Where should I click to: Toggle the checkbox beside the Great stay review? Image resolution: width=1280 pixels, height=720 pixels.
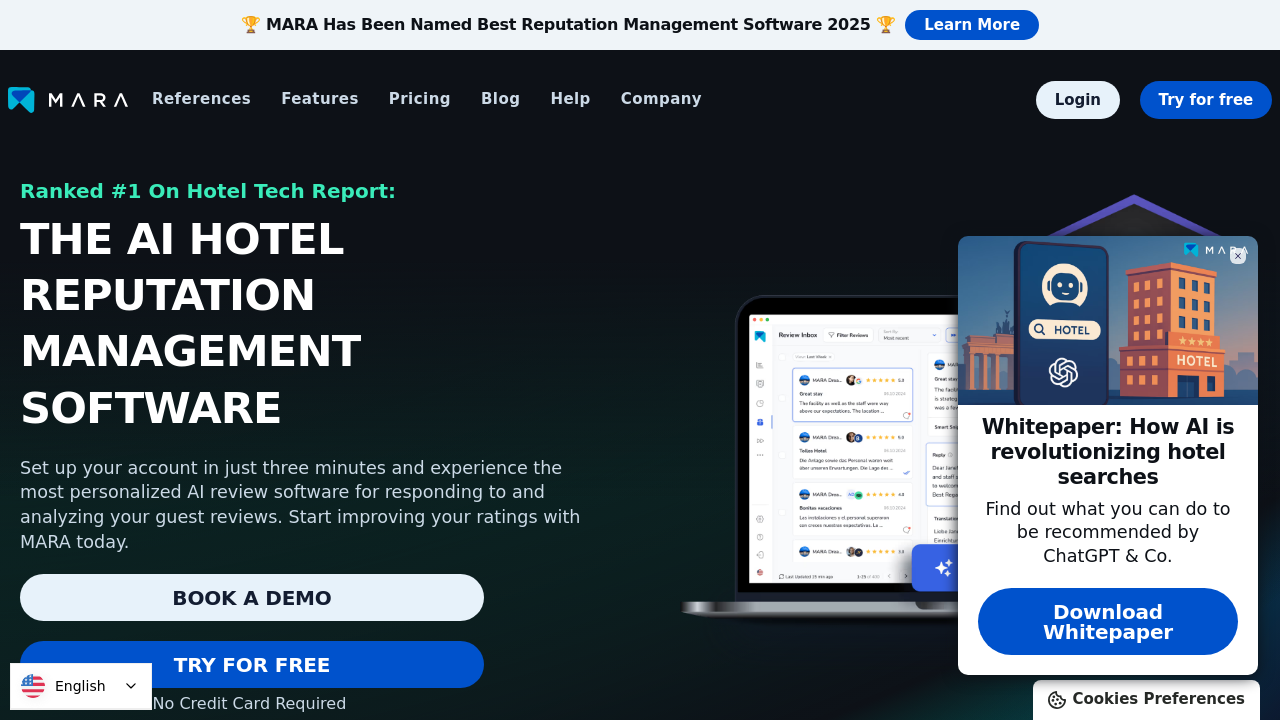pos(782,397)
